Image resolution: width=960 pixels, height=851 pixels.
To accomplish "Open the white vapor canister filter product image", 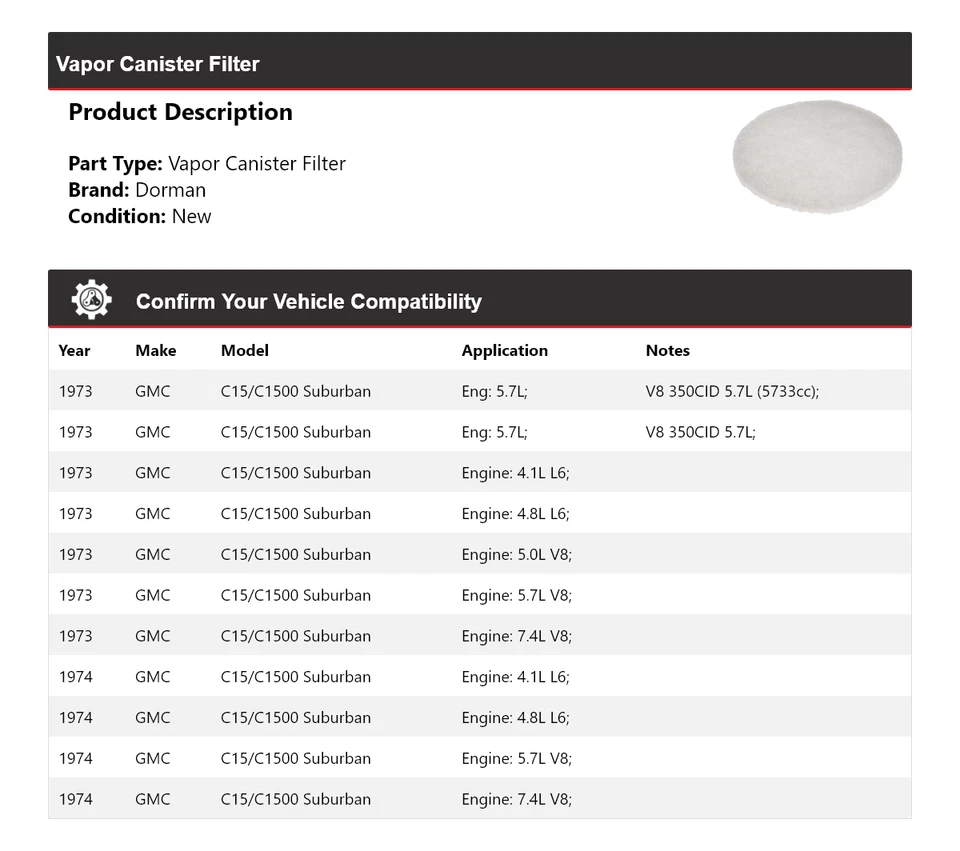I will coord(816,157).
